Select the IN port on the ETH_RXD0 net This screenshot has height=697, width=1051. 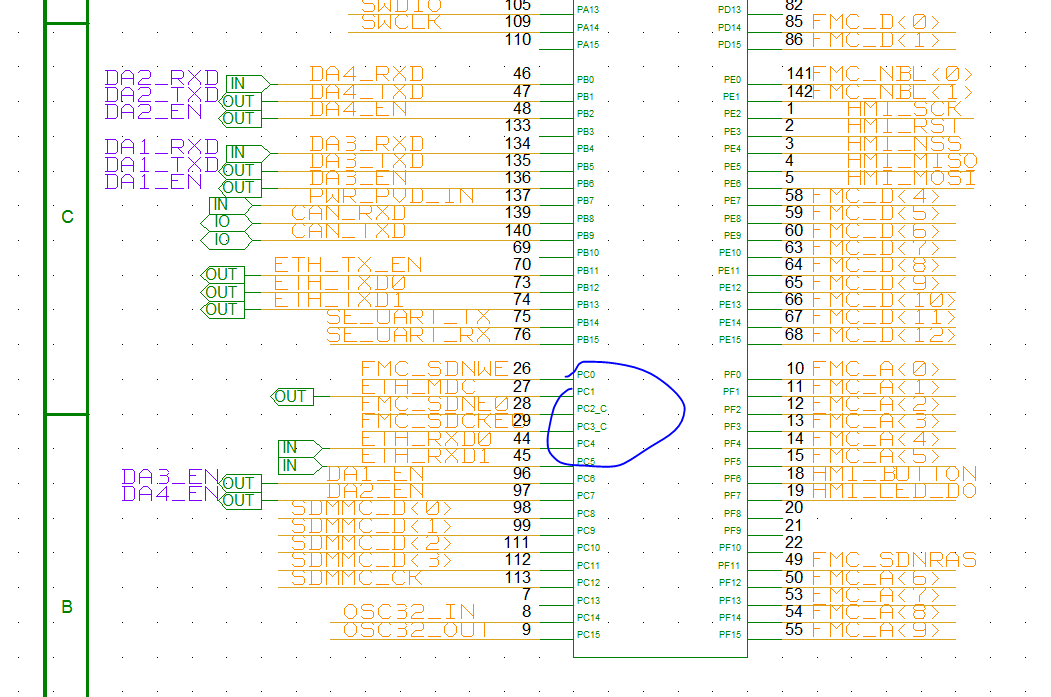tap(300, 448)
